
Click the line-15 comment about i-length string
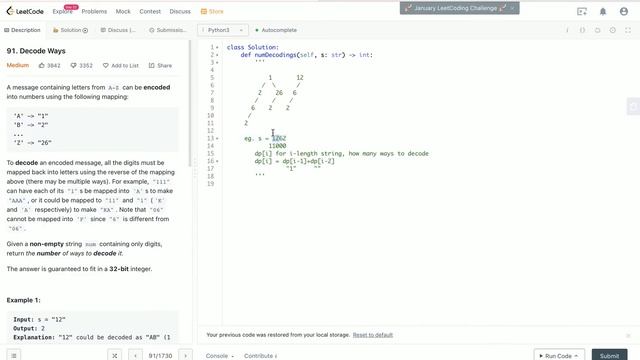tap(342, 153)
